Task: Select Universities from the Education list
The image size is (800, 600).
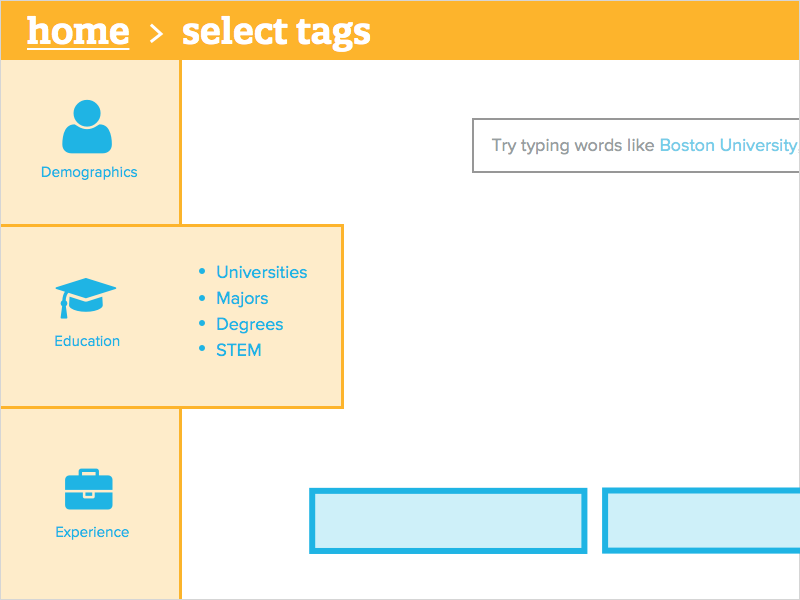Action: pyautogui.click(x=262, y=272)
